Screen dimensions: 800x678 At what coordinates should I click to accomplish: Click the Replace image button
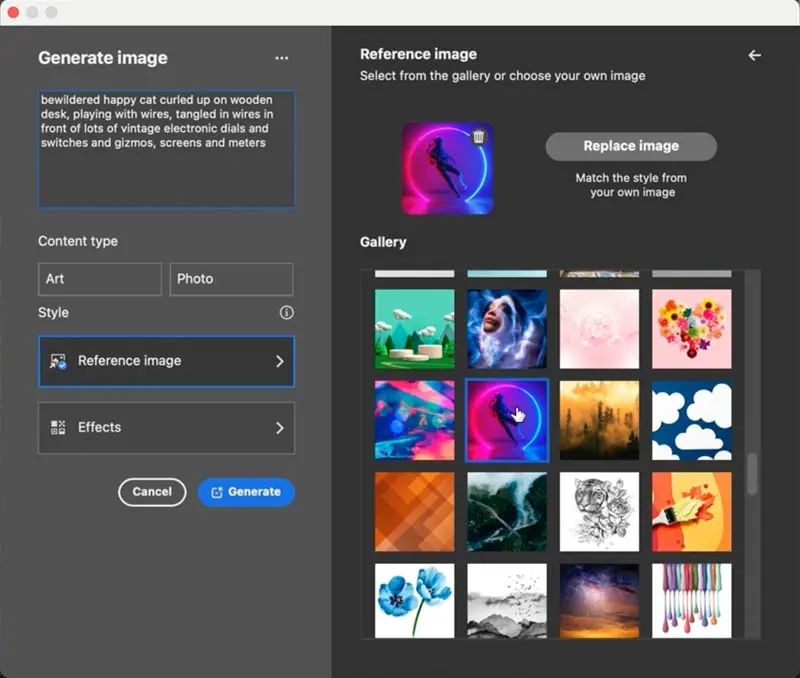point(631,146)
